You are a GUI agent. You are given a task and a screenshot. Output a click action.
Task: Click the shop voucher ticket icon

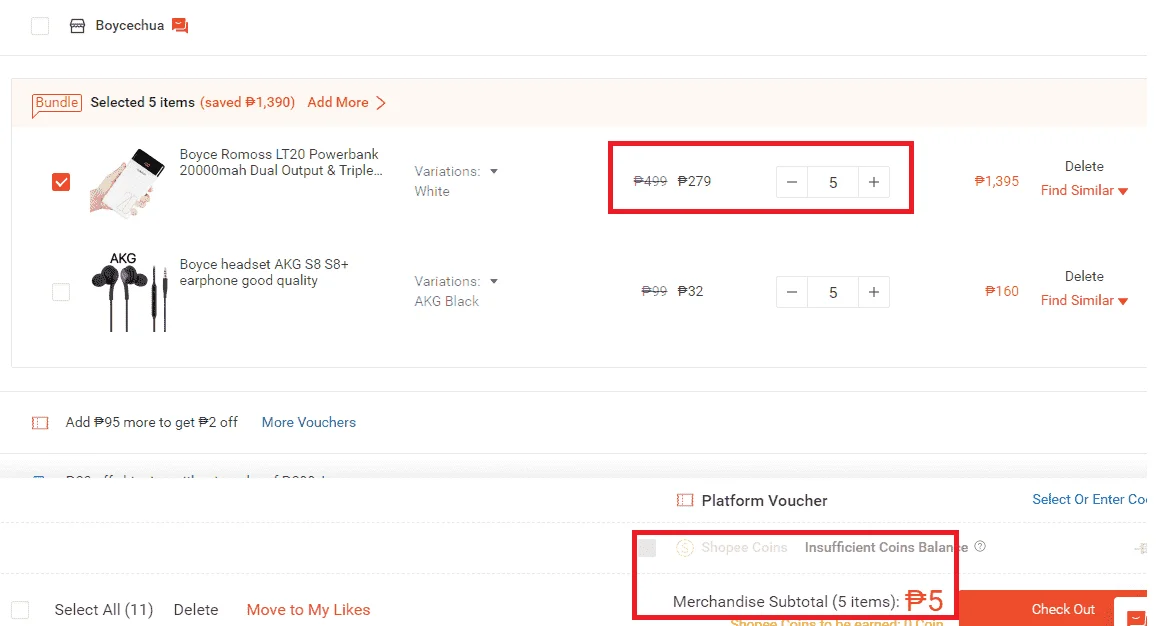40,423
